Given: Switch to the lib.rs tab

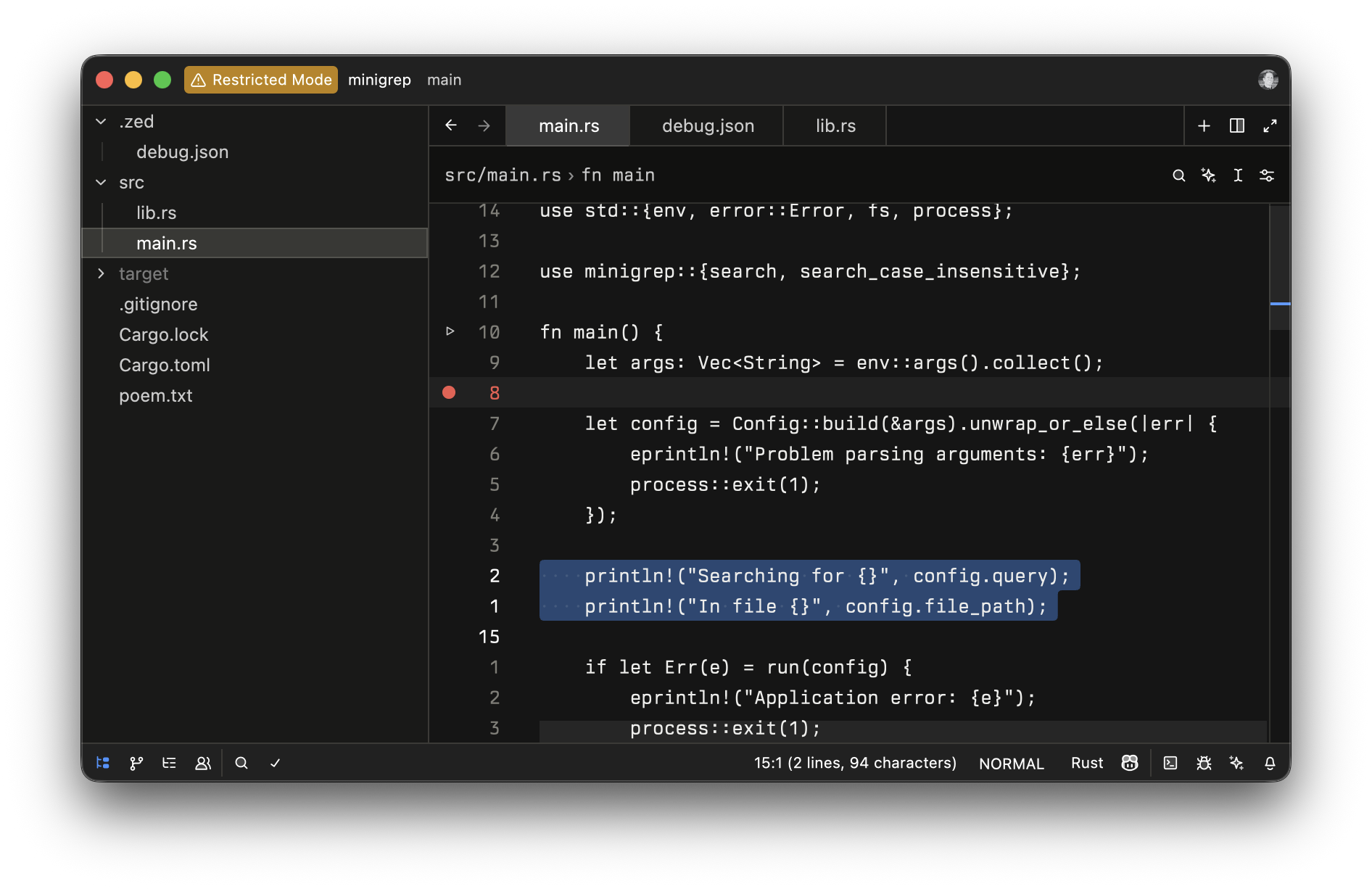Looking at the screenshot, I should coord(835,125).
